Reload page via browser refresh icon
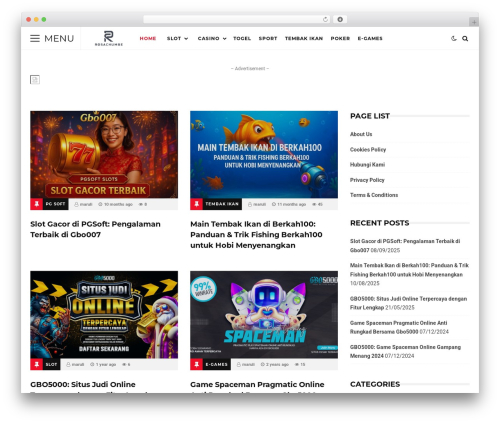This screenshot has width=500, height=423. click(x=325, y=19)
